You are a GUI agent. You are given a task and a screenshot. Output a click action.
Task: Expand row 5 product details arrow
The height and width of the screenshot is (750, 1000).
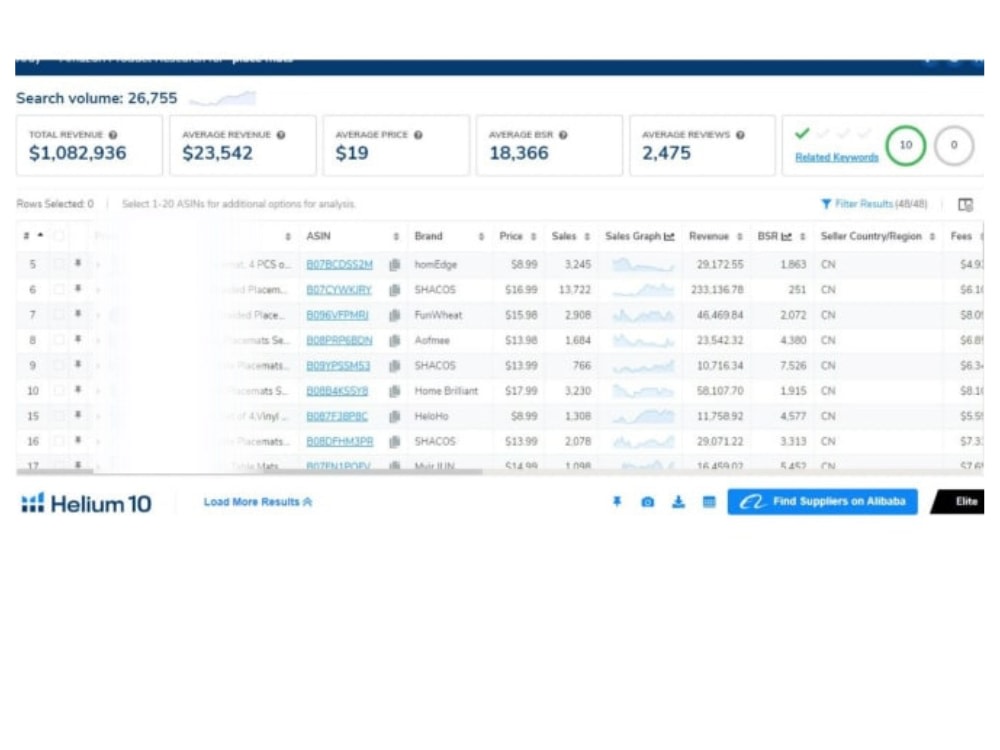(x=98, y=264)
